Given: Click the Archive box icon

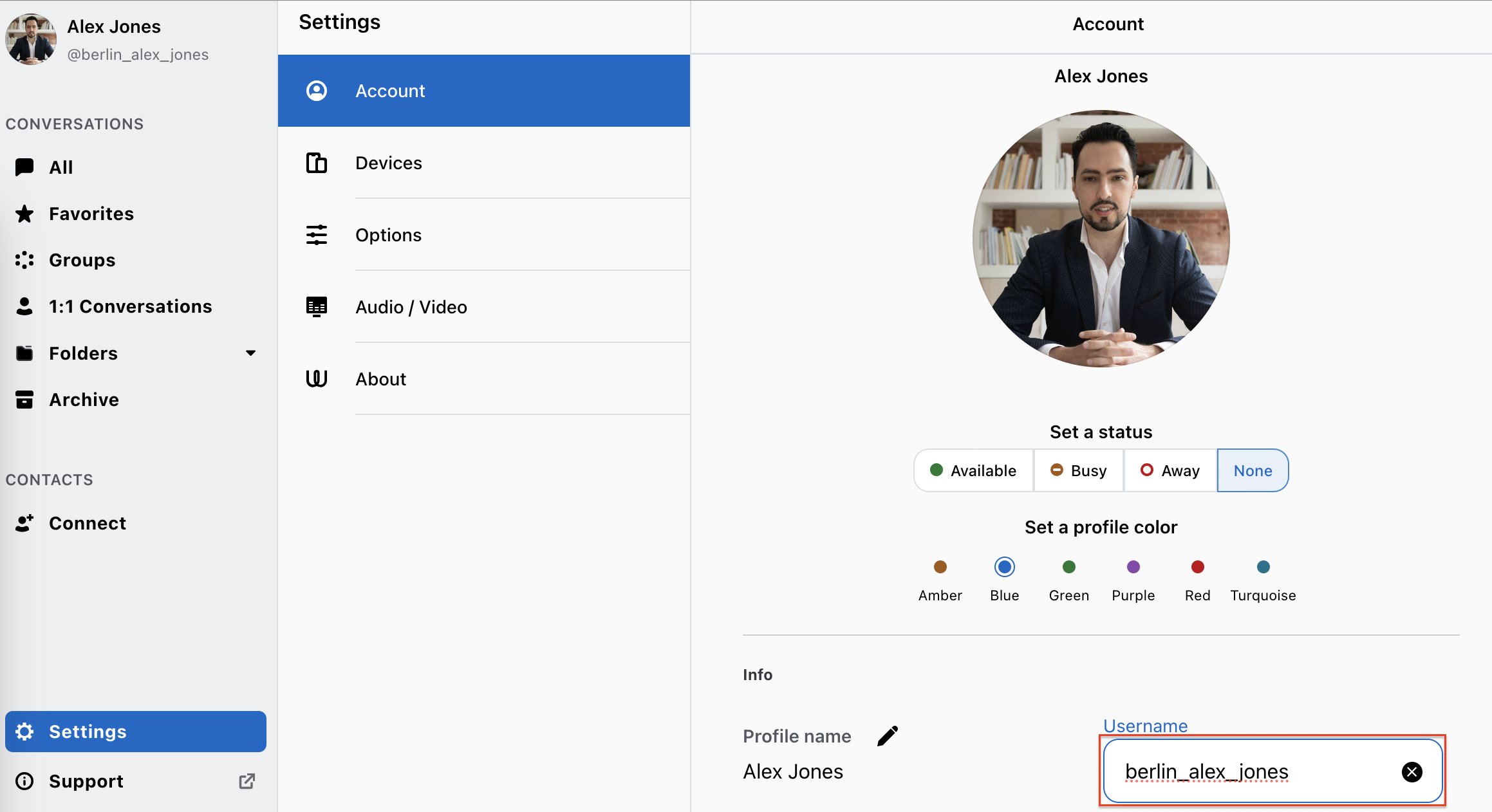Looking at the screenshot, I should tap(24, 400).
